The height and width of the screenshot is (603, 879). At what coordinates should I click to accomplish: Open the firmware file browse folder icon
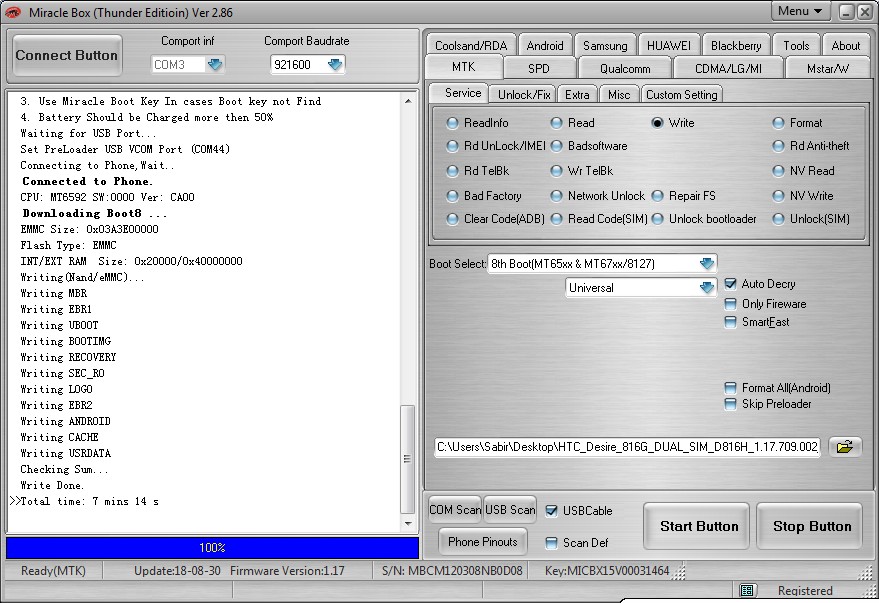tap(845, 447)
